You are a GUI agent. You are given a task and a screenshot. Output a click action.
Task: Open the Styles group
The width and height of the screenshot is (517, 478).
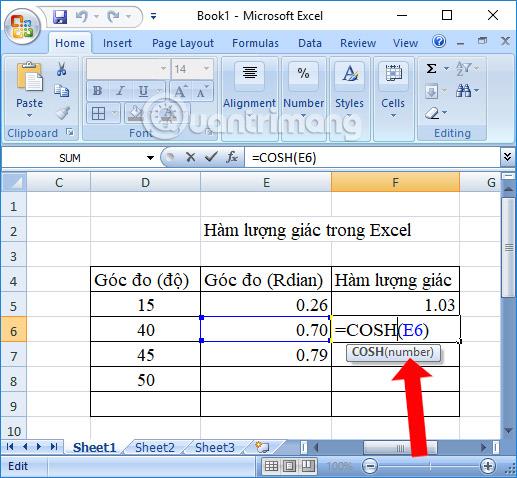[x=349, y=99]
